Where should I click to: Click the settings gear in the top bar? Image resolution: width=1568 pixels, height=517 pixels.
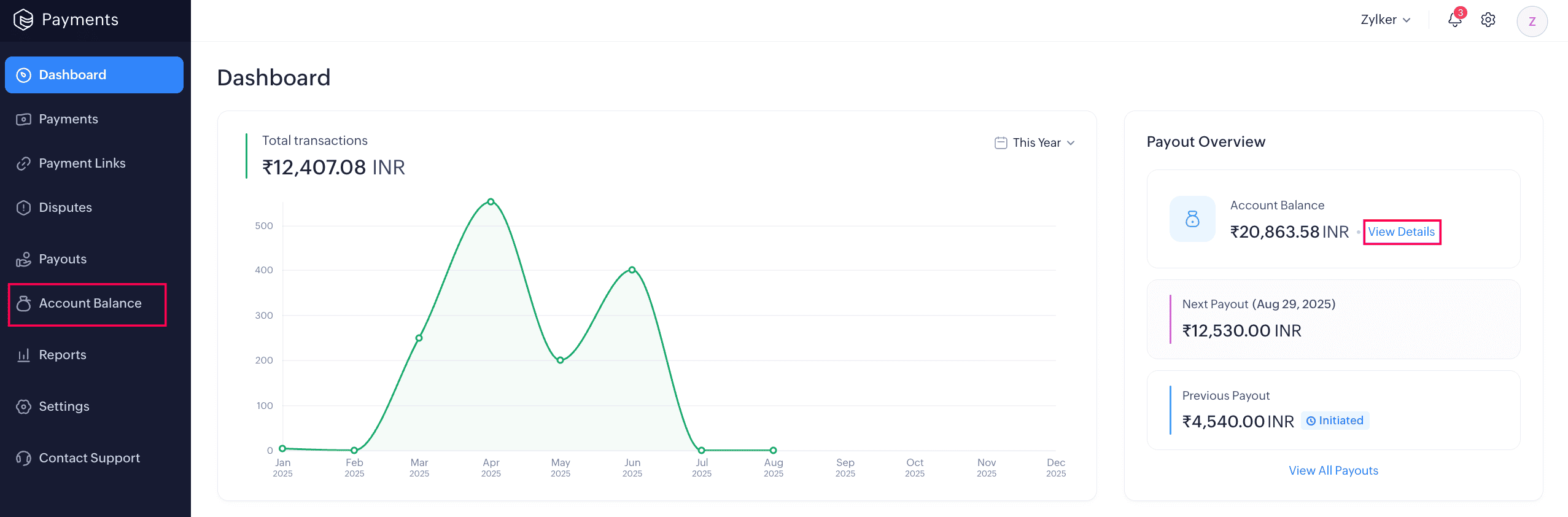1488,19
